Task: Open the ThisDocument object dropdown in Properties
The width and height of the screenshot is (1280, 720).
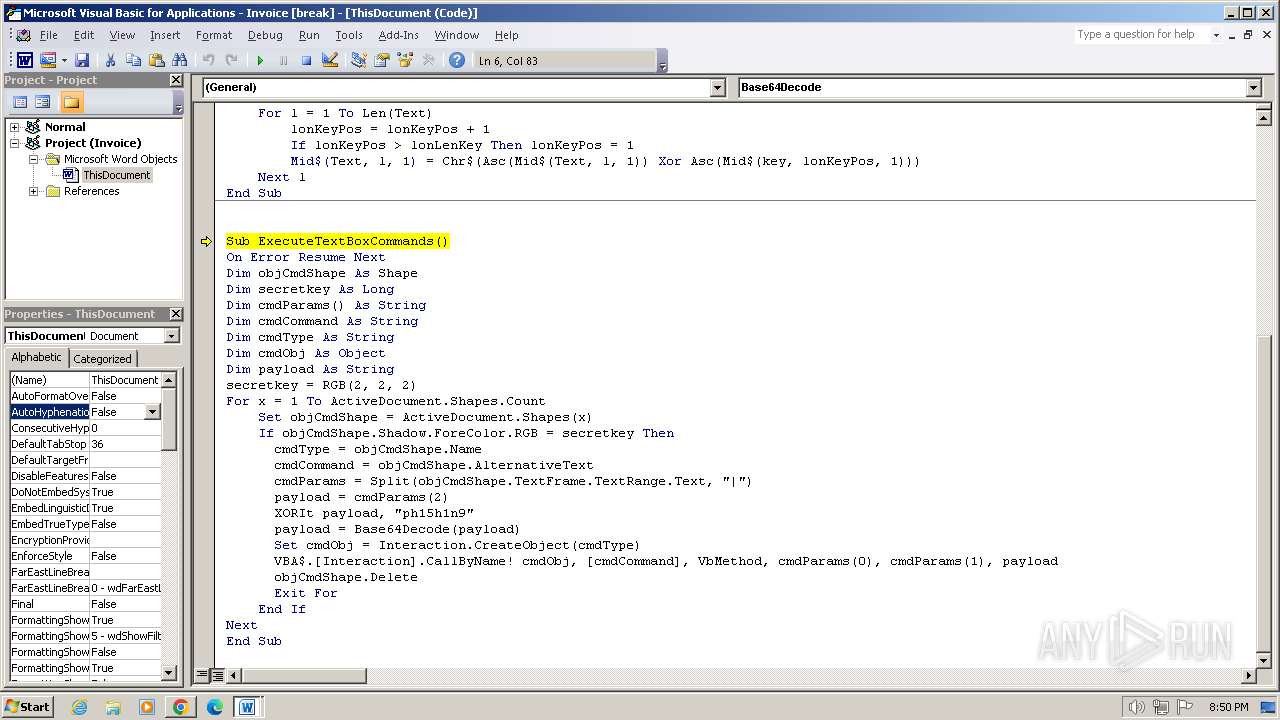Action: pyautogui.click(x=171, y=336)
